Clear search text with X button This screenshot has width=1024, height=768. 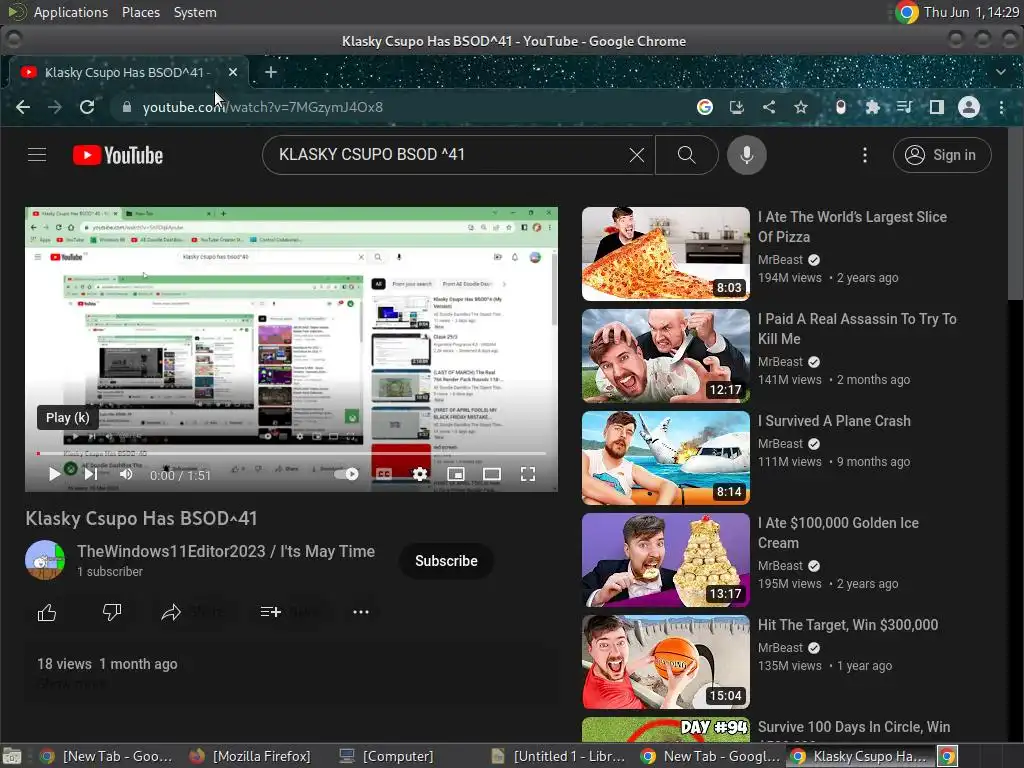tap(637, 155)
